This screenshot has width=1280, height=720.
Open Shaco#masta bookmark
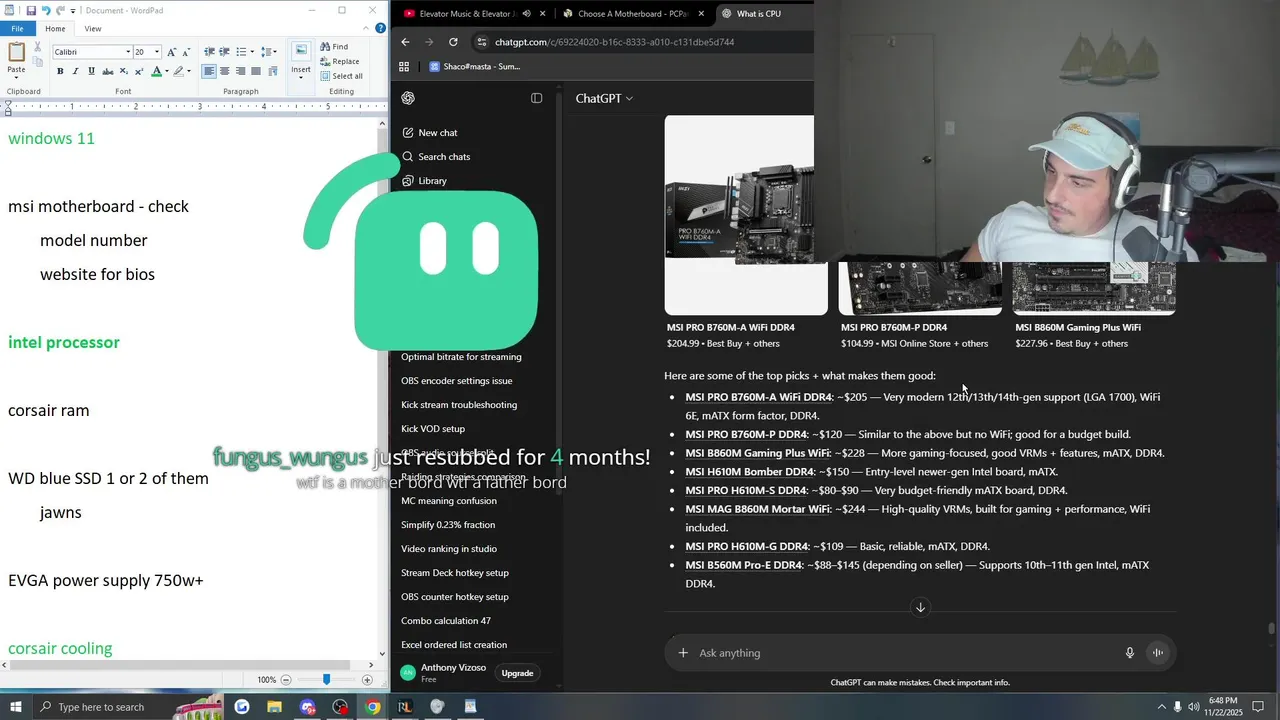pos(475,67)
